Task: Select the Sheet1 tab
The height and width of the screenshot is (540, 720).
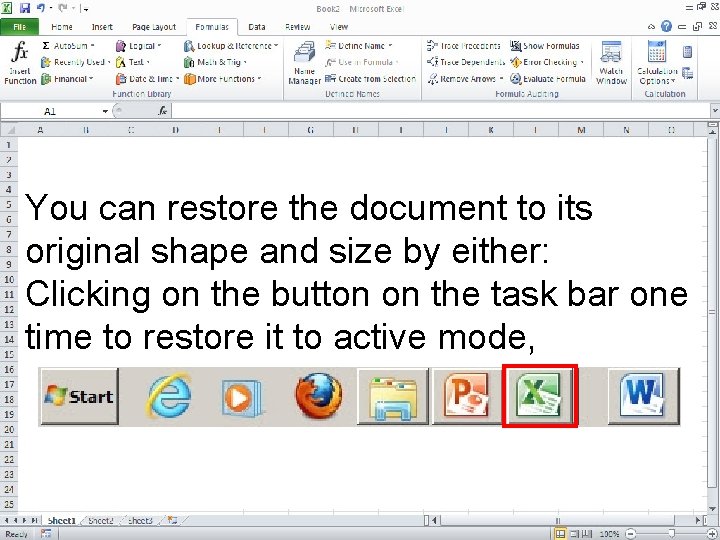Action: click(x=62, y=521)
